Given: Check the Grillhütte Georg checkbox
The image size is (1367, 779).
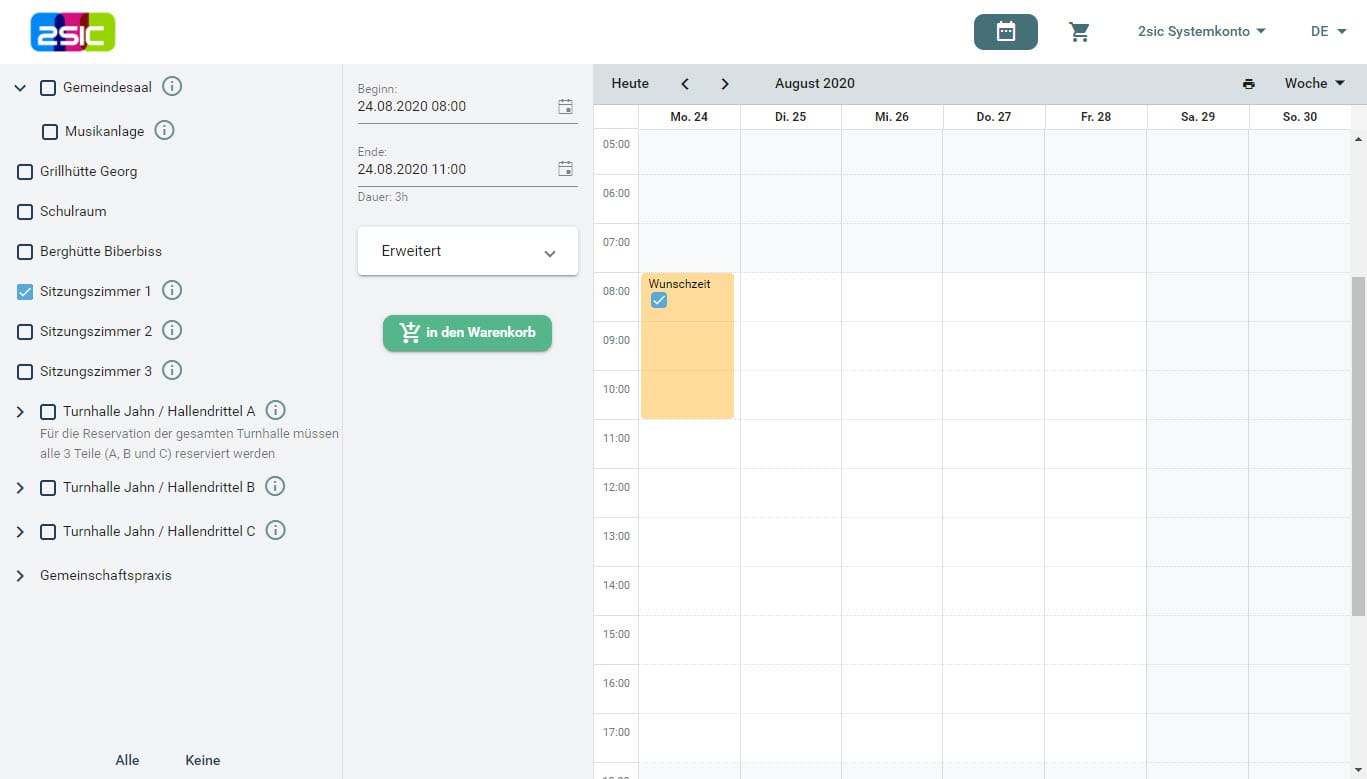Looking at the screenshot, I should tap(25, 172).
